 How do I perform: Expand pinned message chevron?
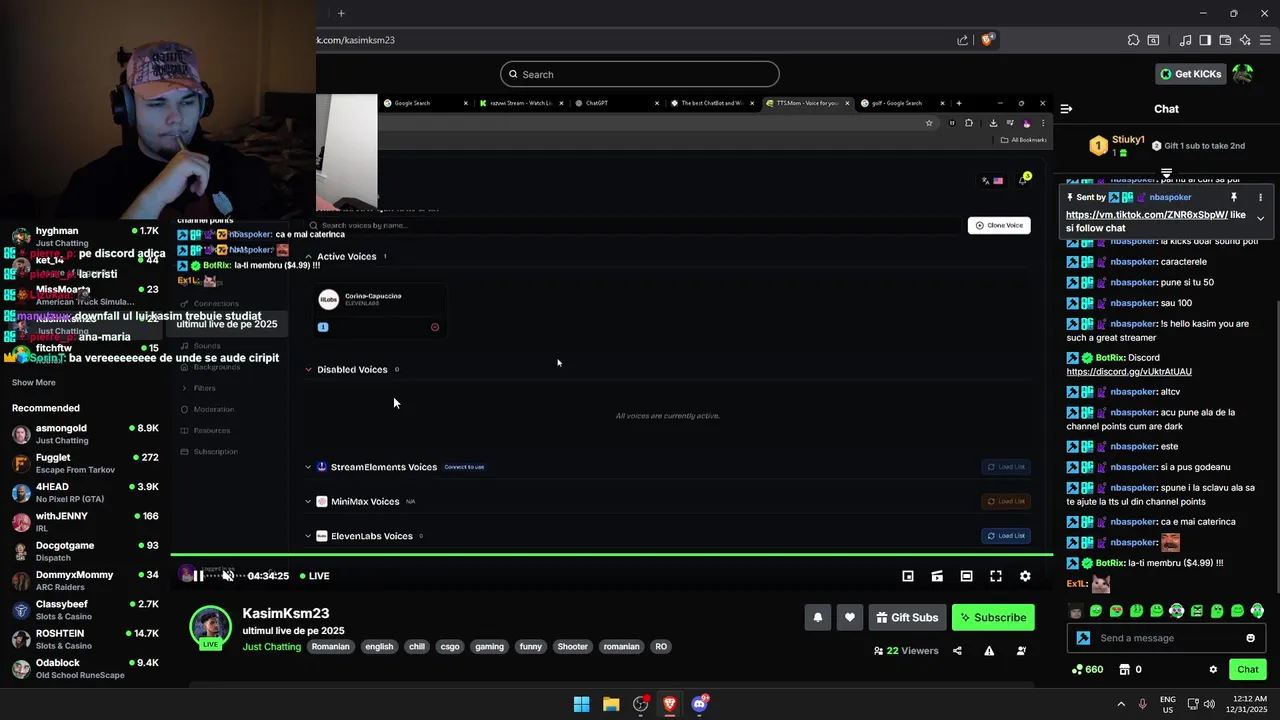coord(1260,218)
